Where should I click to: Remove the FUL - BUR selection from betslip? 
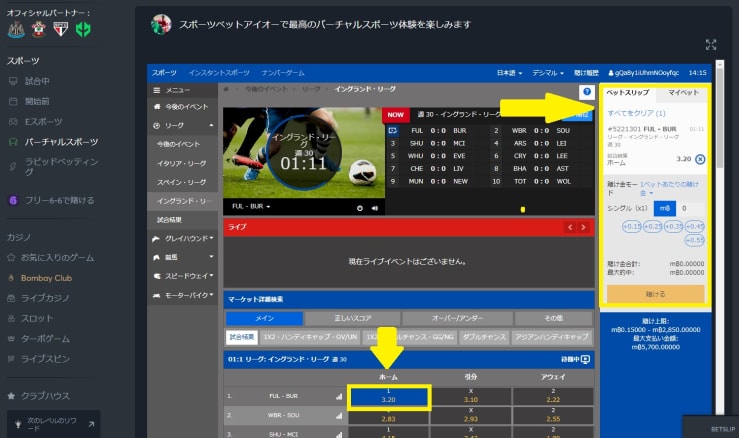[700, 159]
